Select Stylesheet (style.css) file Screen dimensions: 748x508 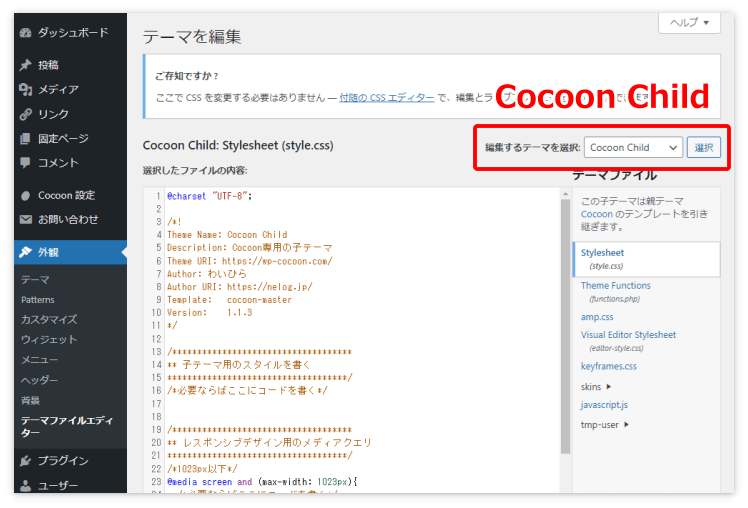pos(646,259)
